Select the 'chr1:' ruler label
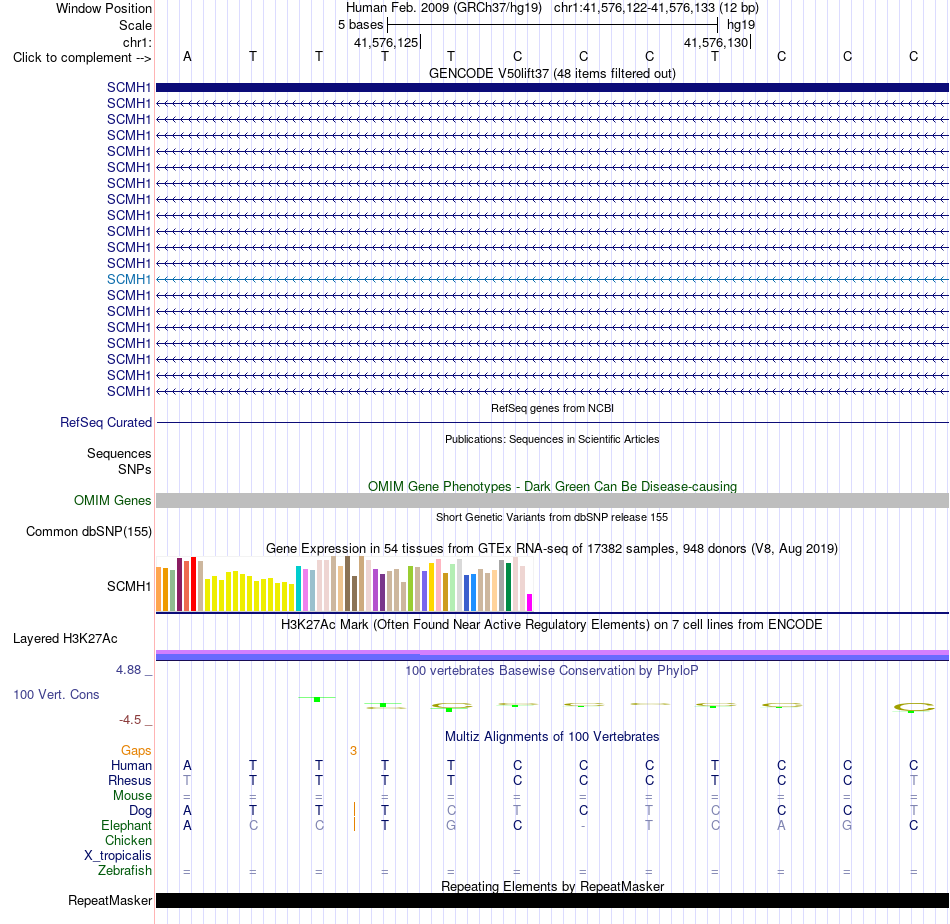 coord(137,42)
